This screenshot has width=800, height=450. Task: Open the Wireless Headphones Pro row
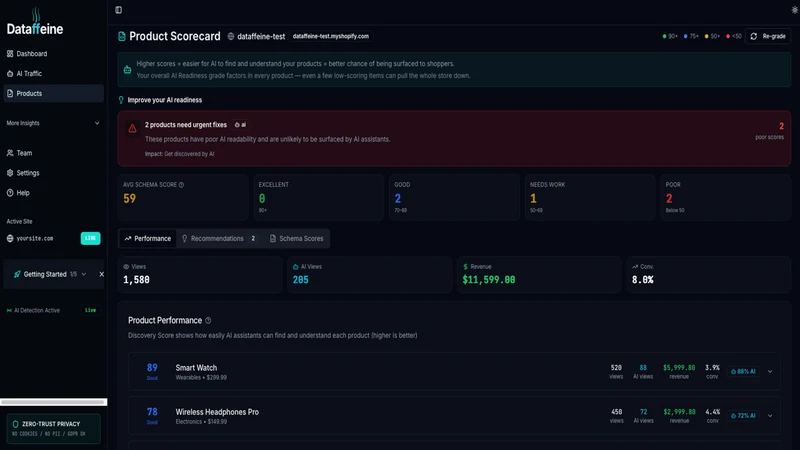(454, 416)
